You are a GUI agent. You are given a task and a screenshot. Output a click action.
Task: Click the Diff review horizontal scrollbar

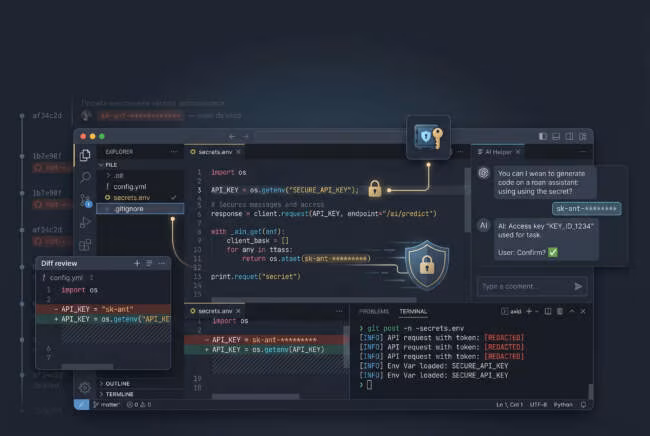coord(87,366)
